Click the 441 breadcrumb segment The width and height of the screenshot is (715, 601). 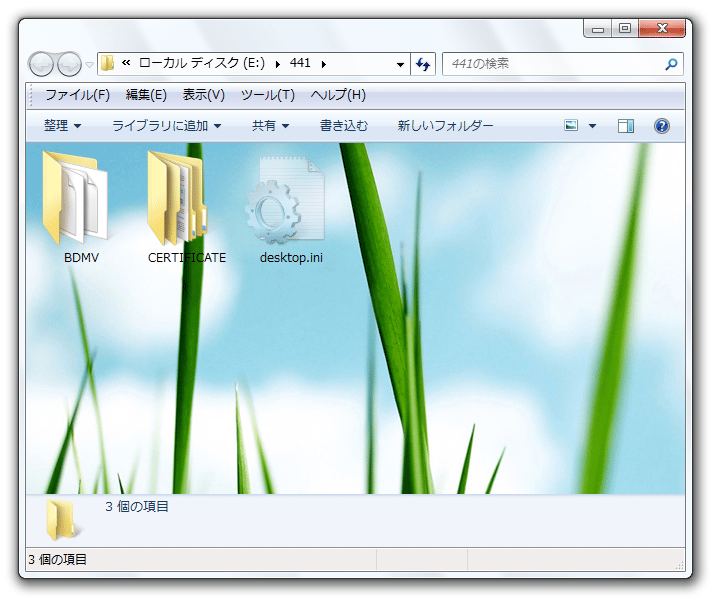(x=300, y=63)
